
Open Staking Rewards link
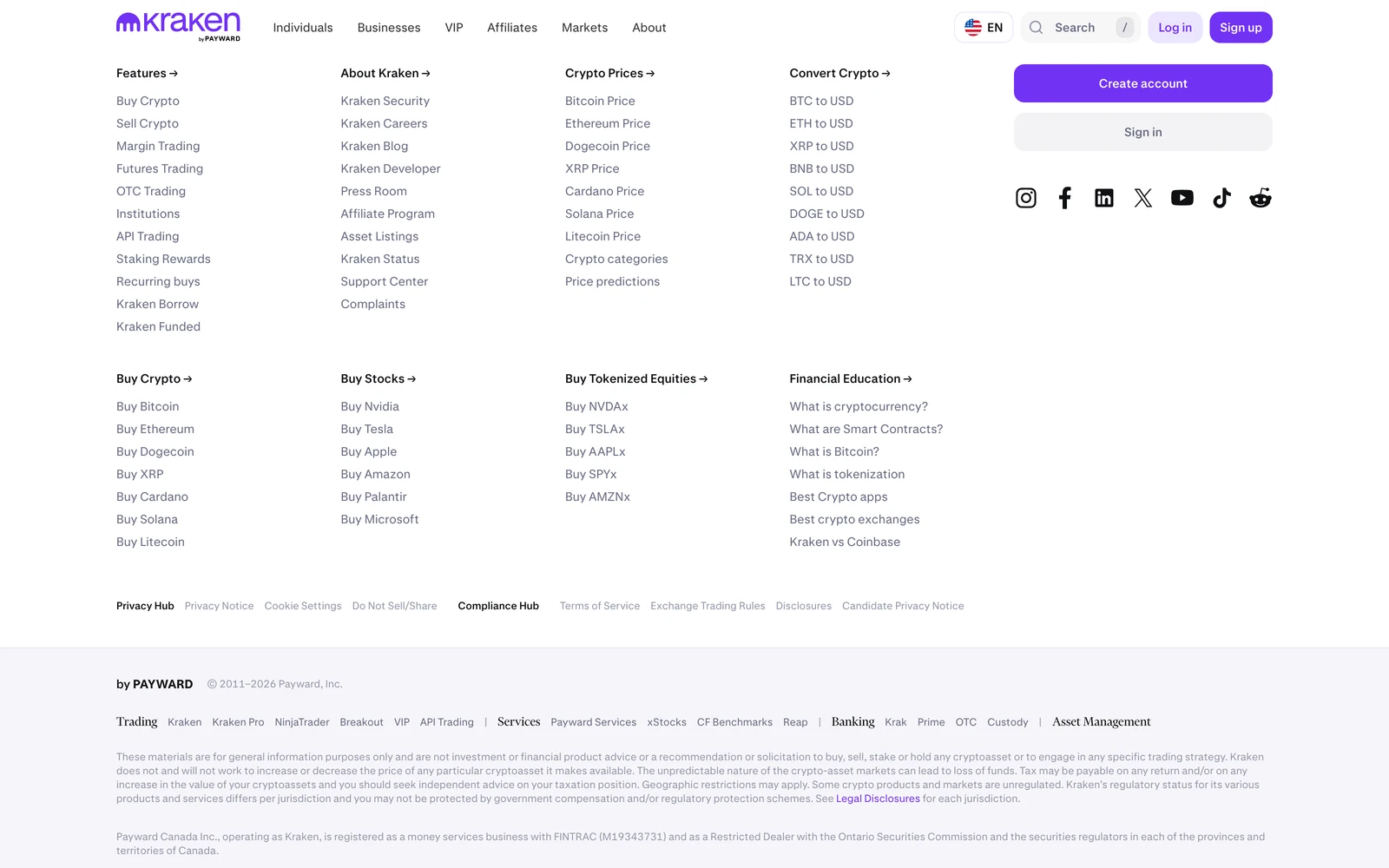[x=163, y=259]
